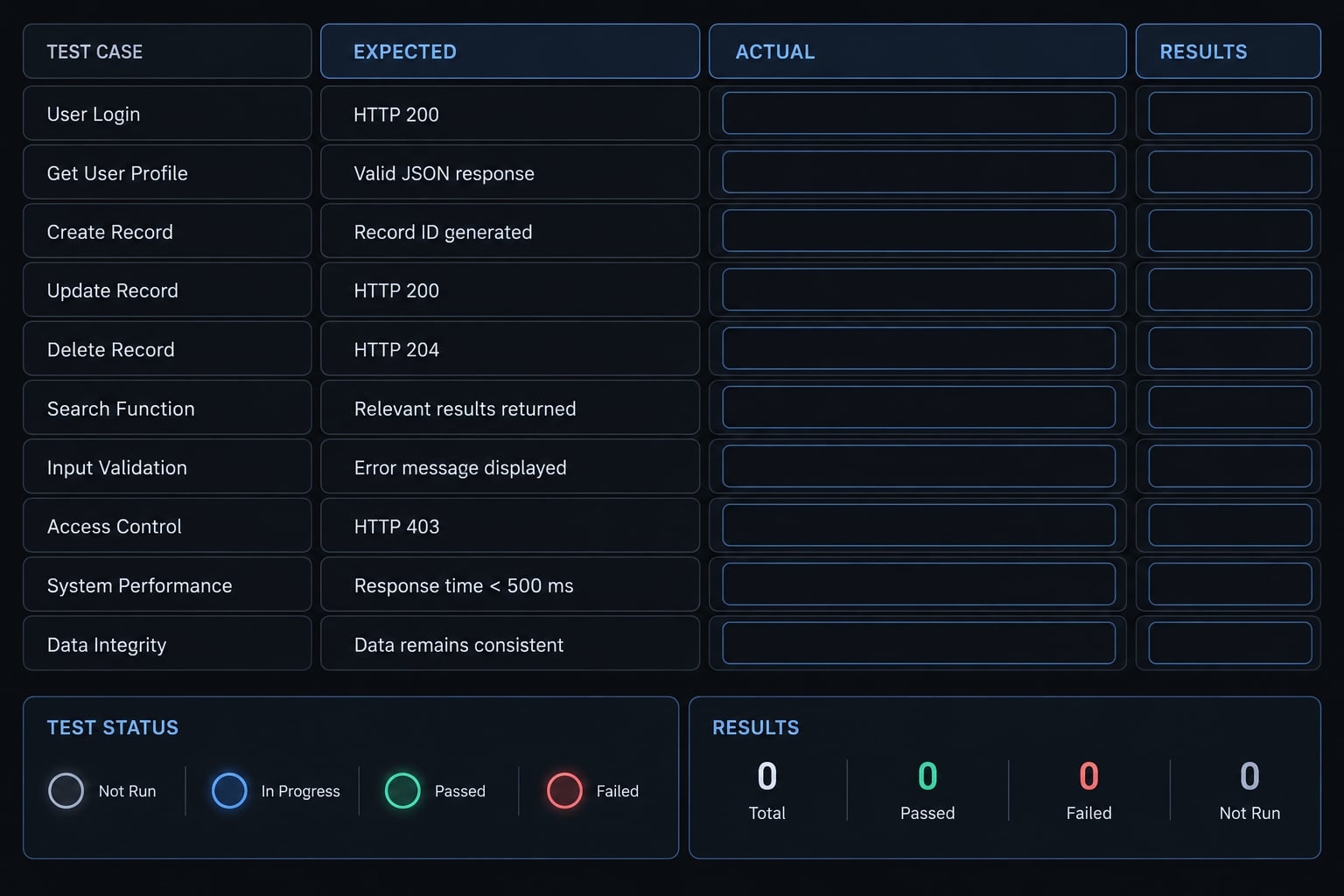Click the Actual field for Search Function

tap(919, 407)
